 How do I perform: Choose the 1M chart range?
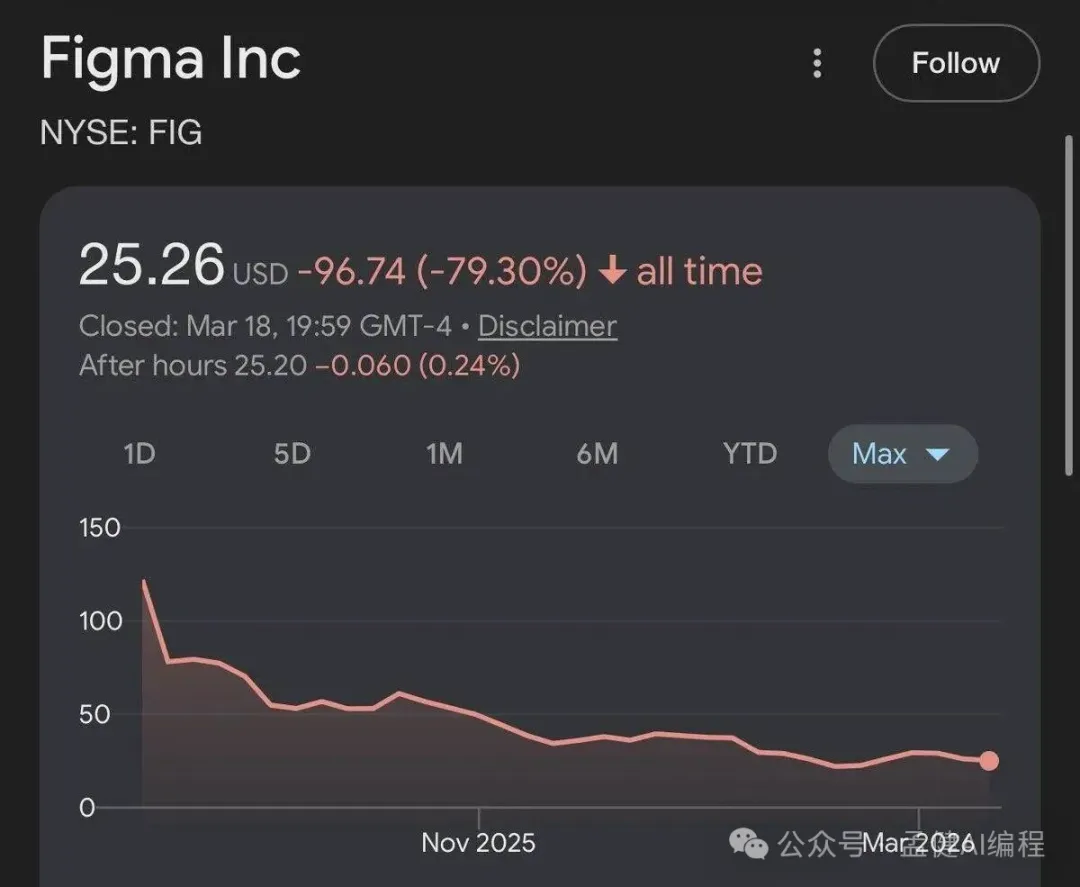(444, 454)
